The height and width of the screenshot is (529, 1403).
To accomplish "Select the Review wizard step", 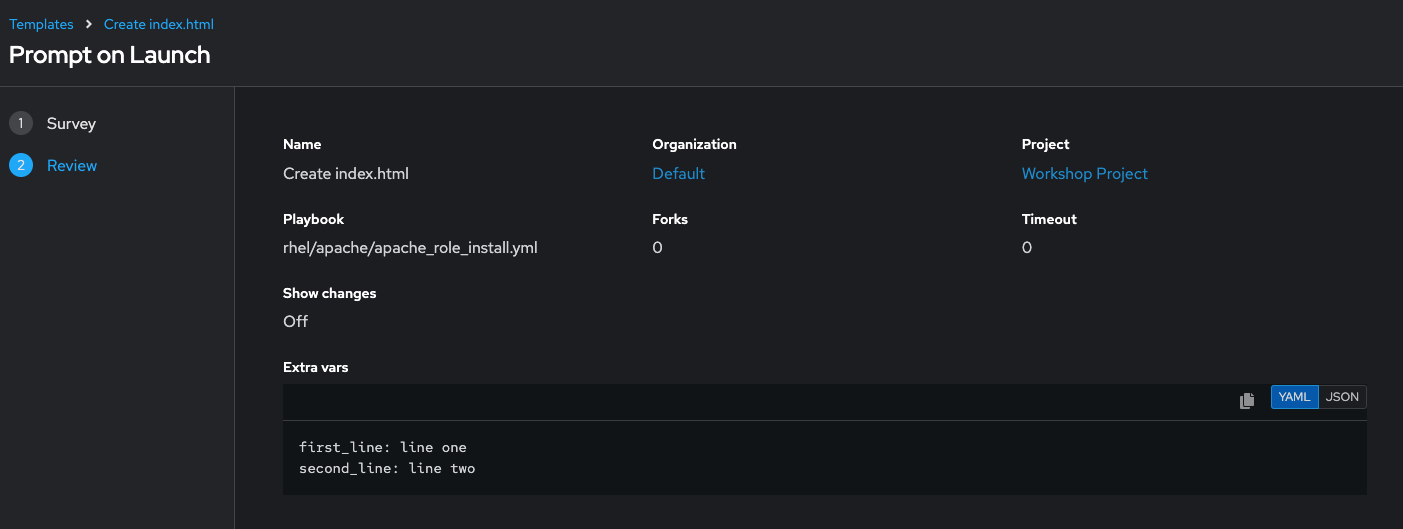I will pyautogui.click(x=72, y=166).
